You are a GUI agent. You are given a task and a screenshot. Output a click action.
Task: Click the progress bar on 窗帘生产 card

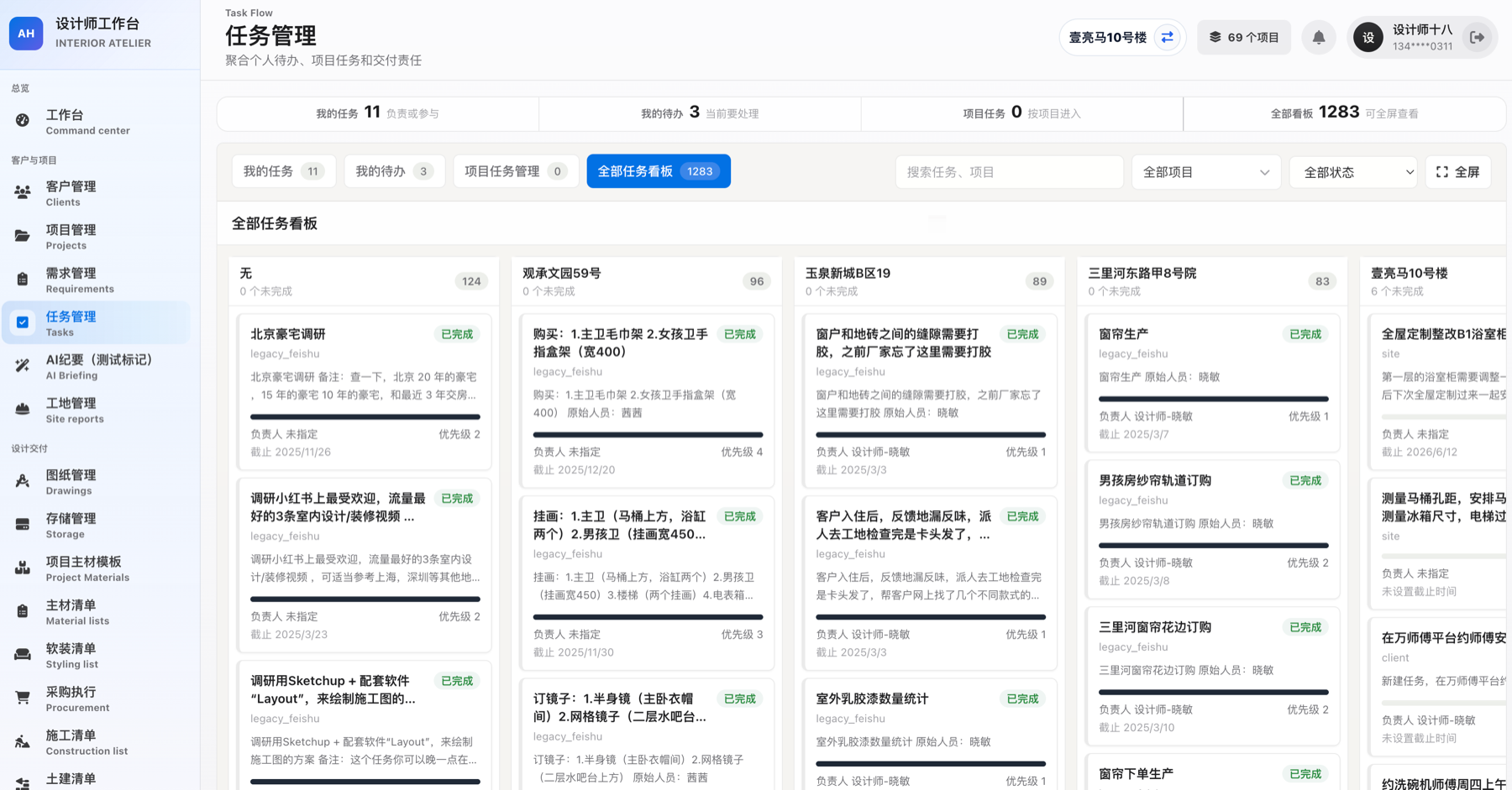pos(1214,399)
